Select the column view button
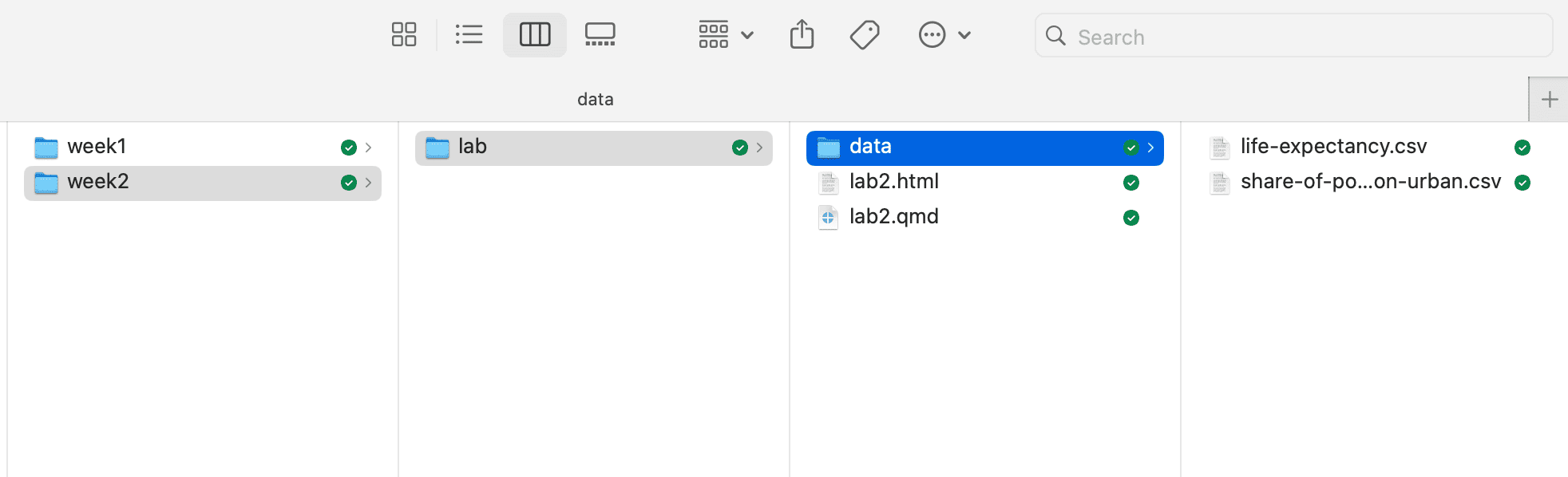 coord(534,34)
